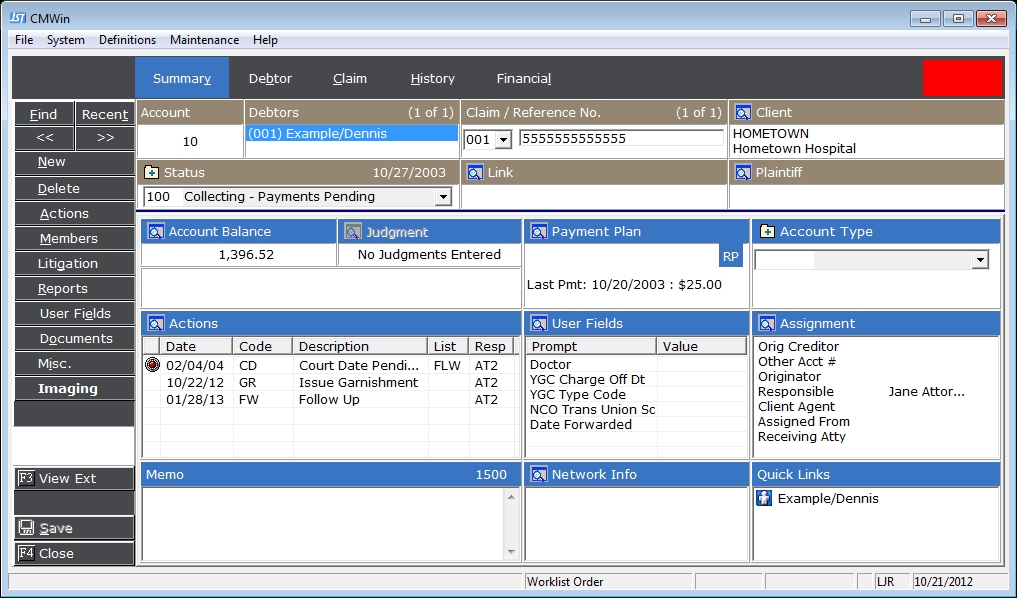Toggle the red marker on 02/04/04 action
The width and height of the screenshot is (1017, 598).
(152, 365)
